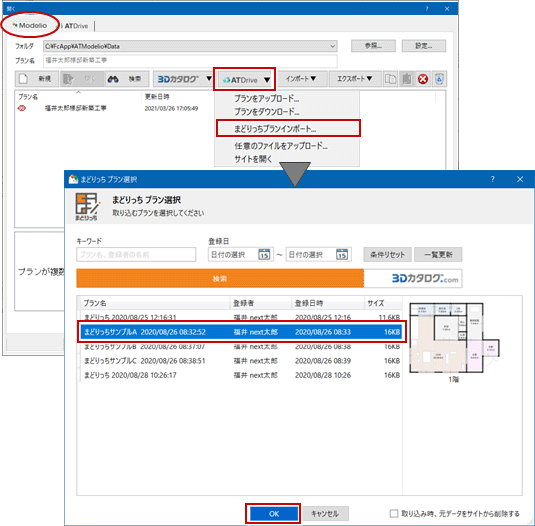Sort list by プラン名 column header

[x=155, y=303]
